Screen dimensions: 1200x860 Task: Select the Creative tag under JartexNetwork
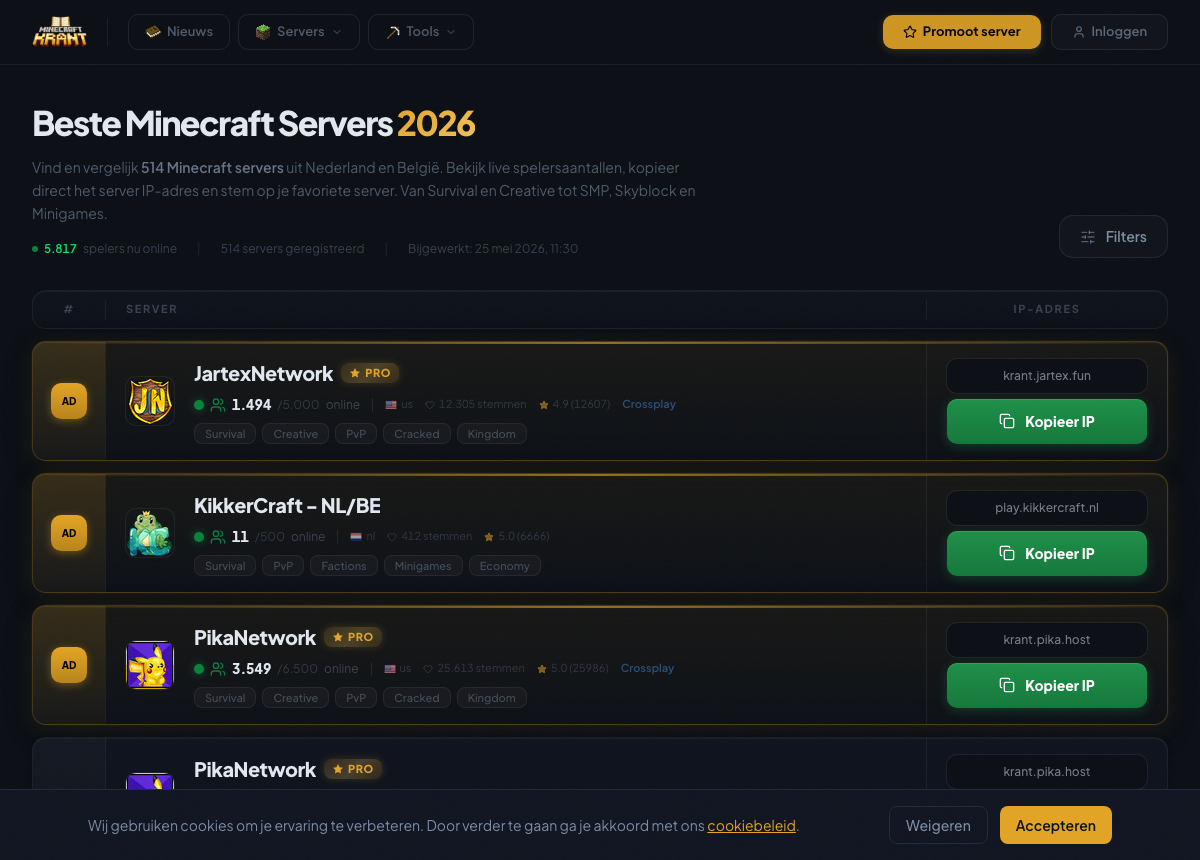click(x=296, y=434)
